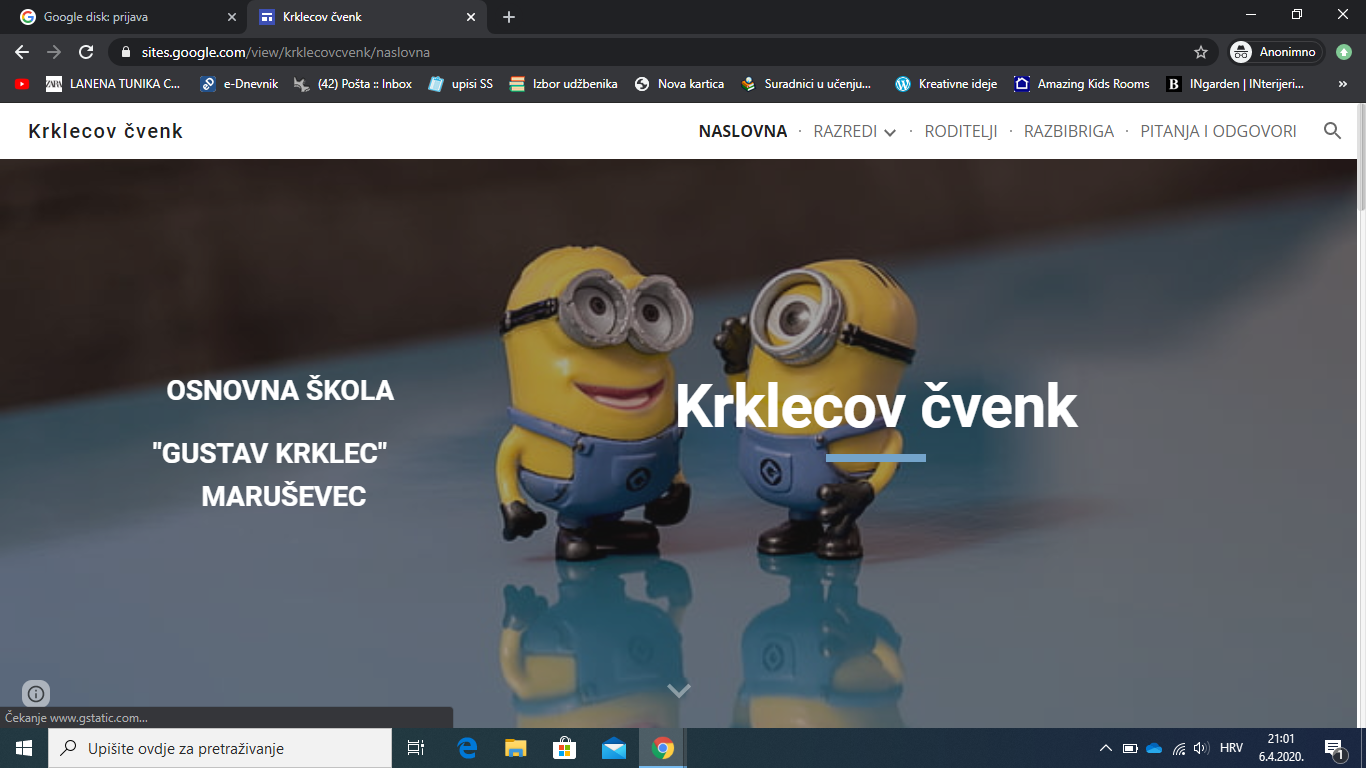This screenshot has width=1366, height=768.
Task: Open INgarden Interijeri bookmark
Action: click(1235, 84)
